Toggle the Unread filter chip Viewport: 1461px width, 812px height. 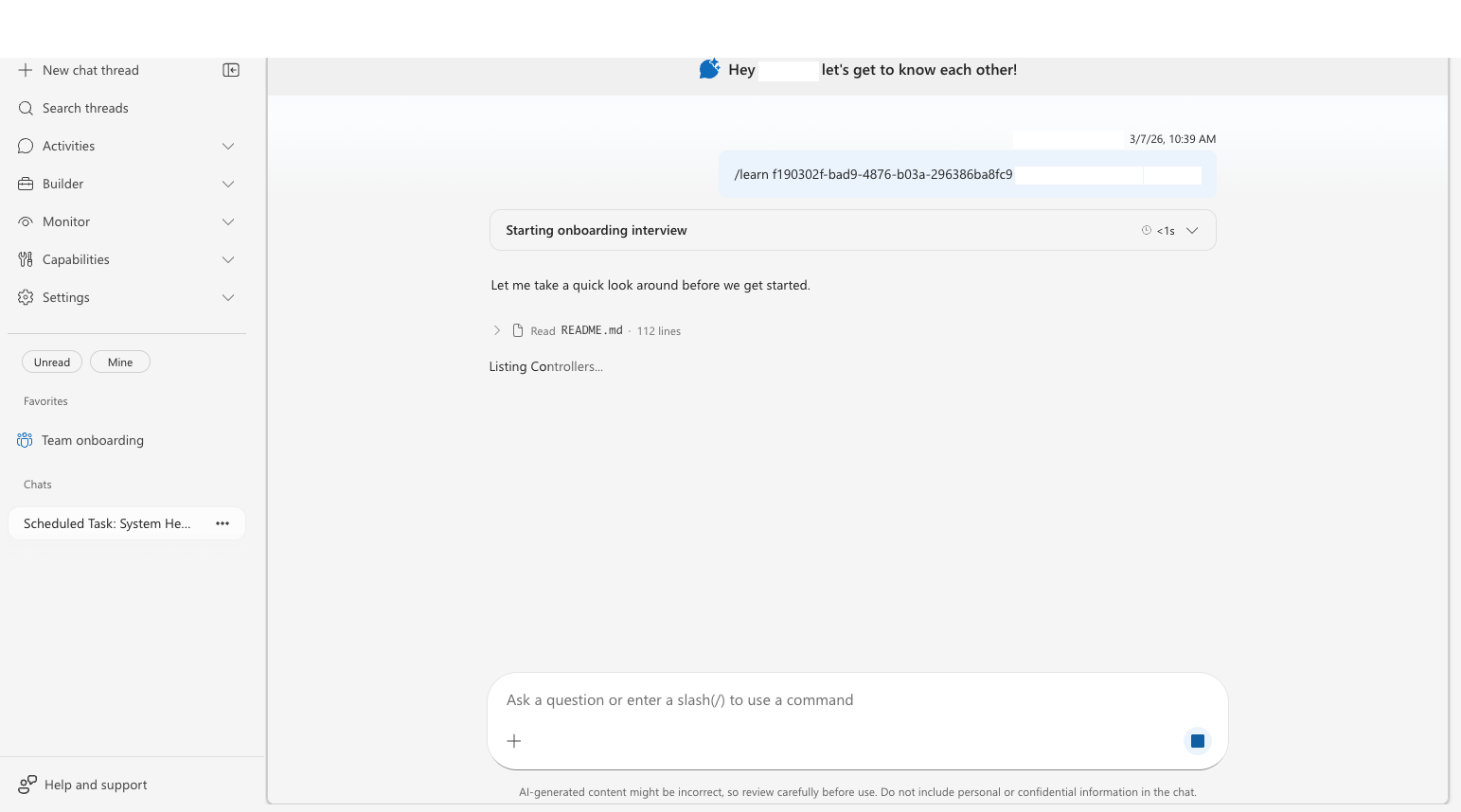pyautogui.click(x=52, y=362)
